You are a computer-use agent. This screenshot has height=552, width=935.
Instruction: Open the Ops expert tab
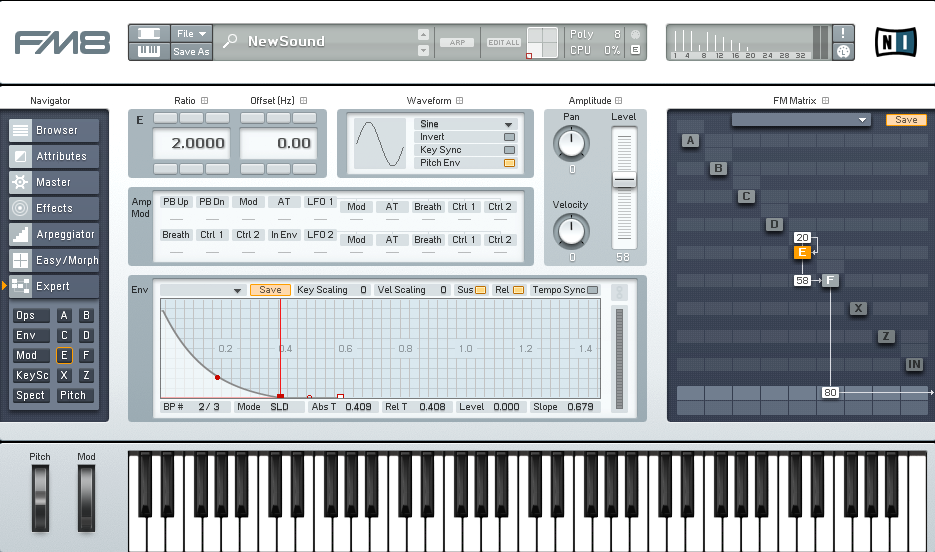click(x=31, y=315)
